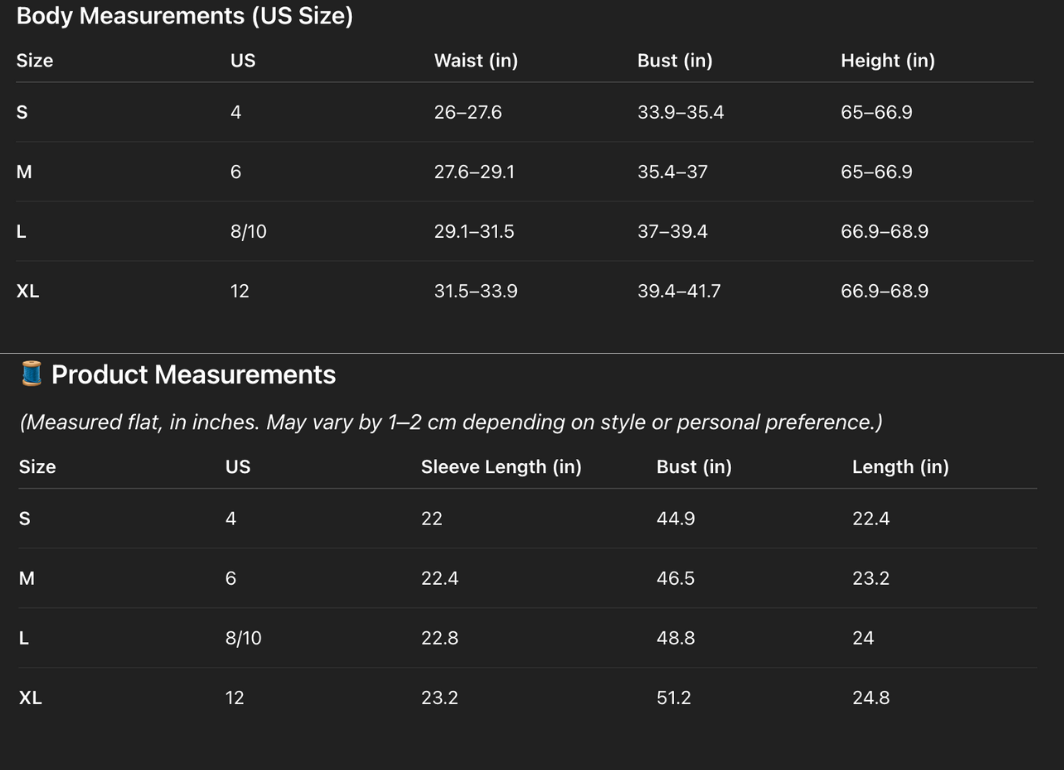Click the 33.9–35.4 bust value
The height and width of the screenshot is (770, 1064).
[x=680, y=112]
